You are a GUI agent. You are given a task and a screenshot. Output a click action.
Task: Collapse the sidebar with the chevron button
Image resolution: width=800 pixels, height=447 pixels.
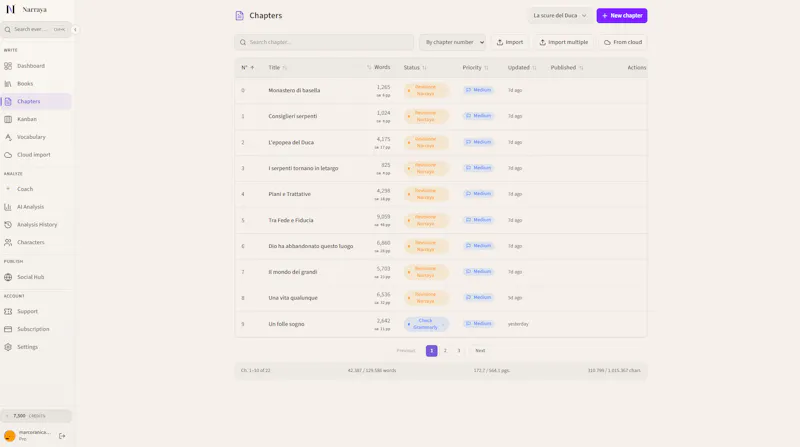coord(75,30)
